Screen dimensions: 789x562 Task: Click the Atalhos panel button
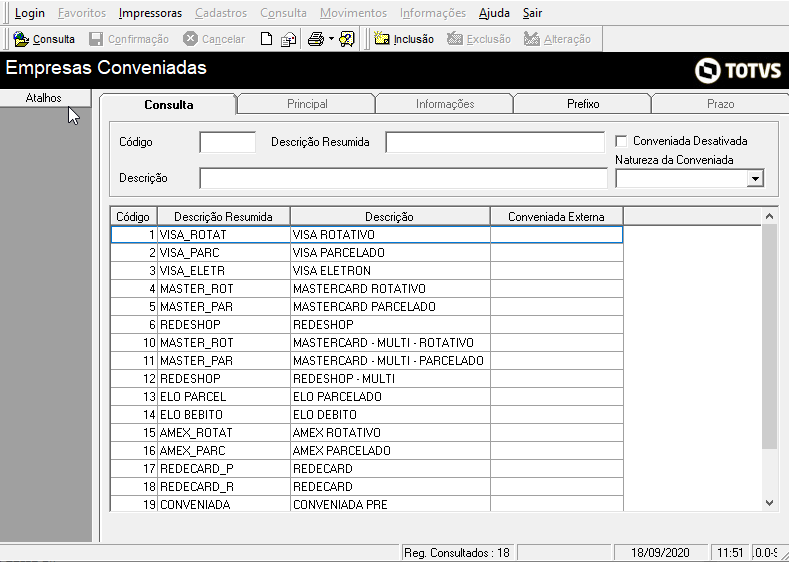tap(45, 98)
